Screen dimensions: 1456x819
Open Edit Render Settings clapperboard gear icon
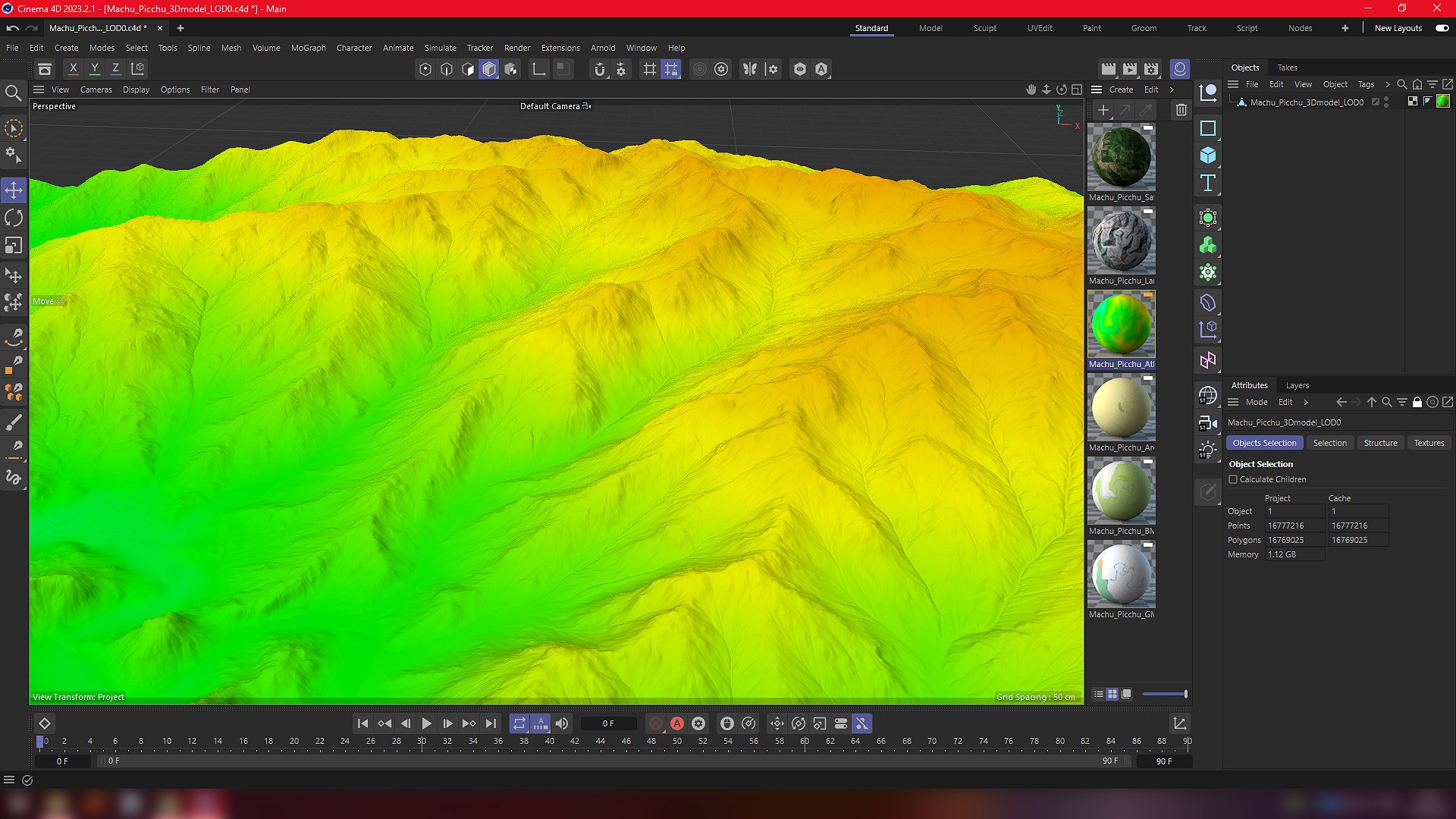click(x=1151, y=69)
